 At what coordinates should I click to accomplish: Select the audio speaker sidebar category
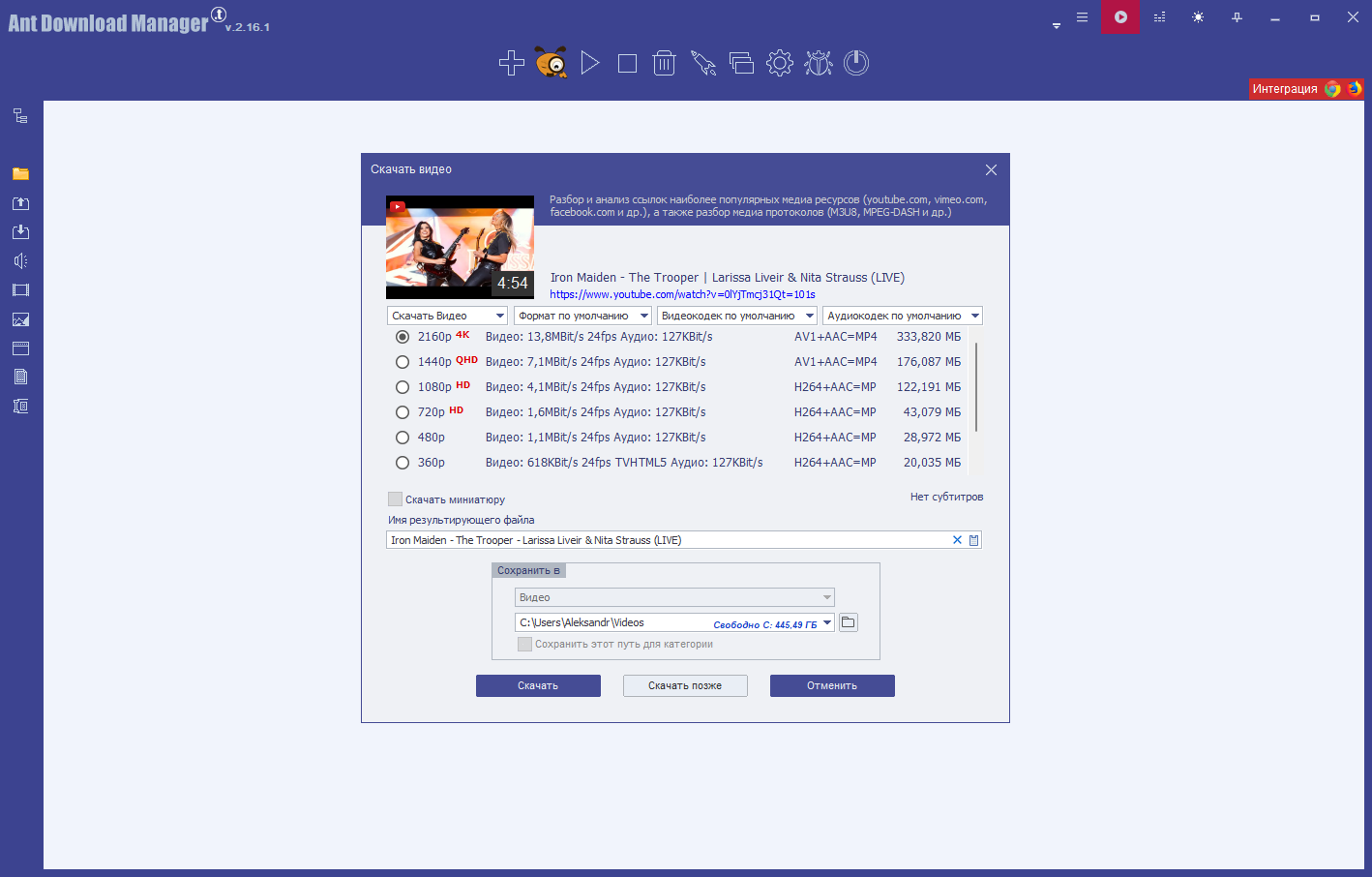coord(20,261)
